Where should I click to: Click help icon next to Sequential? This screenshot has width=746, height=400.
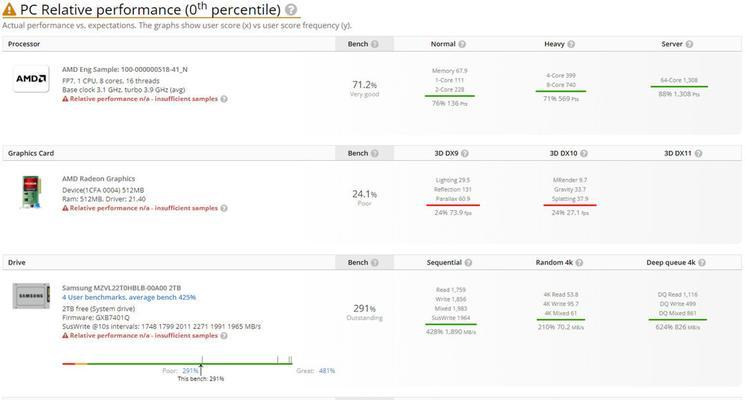(x=468, y=263)
